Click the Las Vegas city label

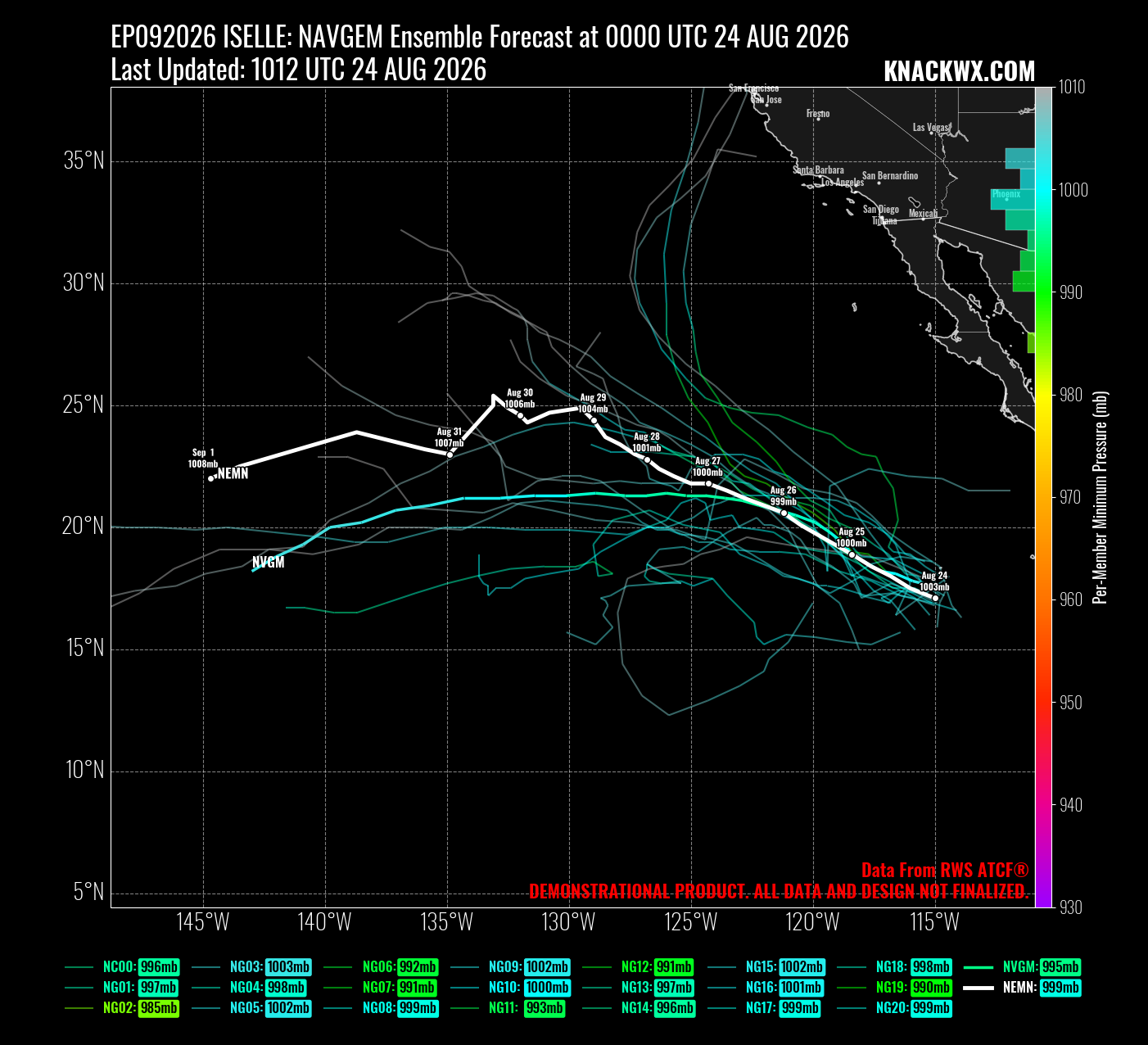(x=931, y=127)
